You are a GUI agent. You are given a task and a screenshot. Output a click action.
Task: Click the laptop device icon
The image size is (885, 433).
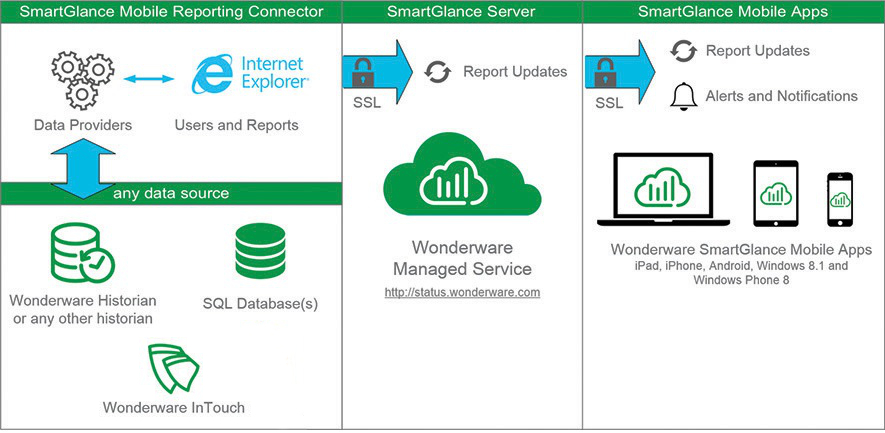(663, 190)
